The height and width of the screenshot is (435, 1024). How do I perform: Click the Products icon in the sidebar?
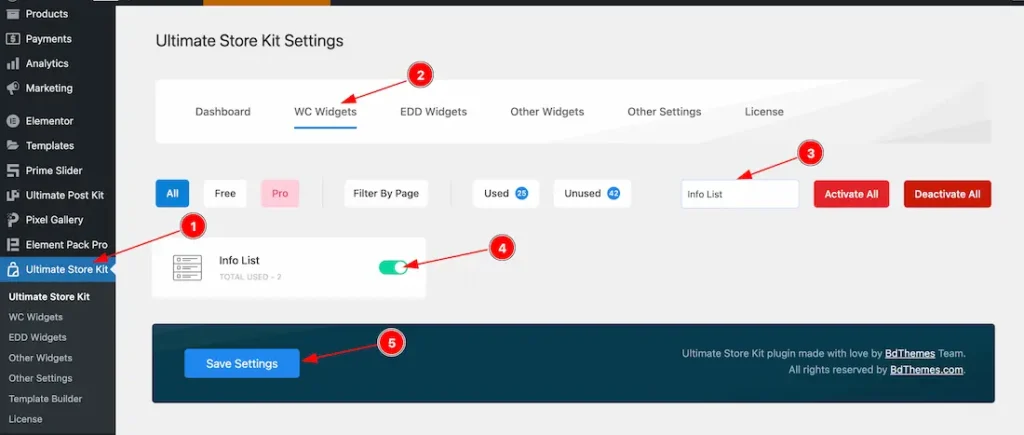pos(12,14)
